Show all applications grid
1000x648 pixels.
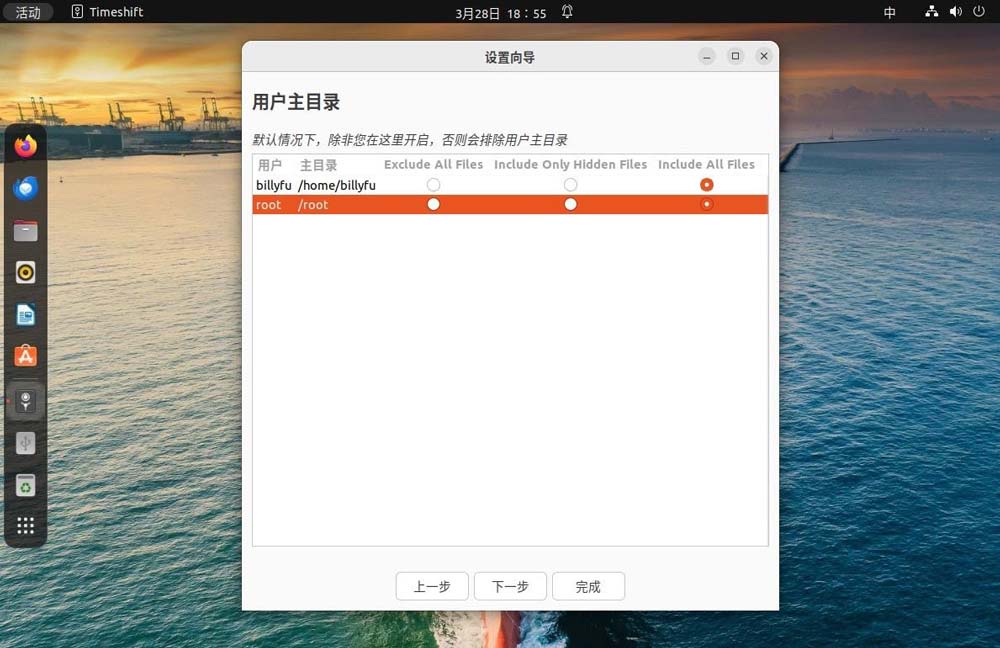[26, 526]
